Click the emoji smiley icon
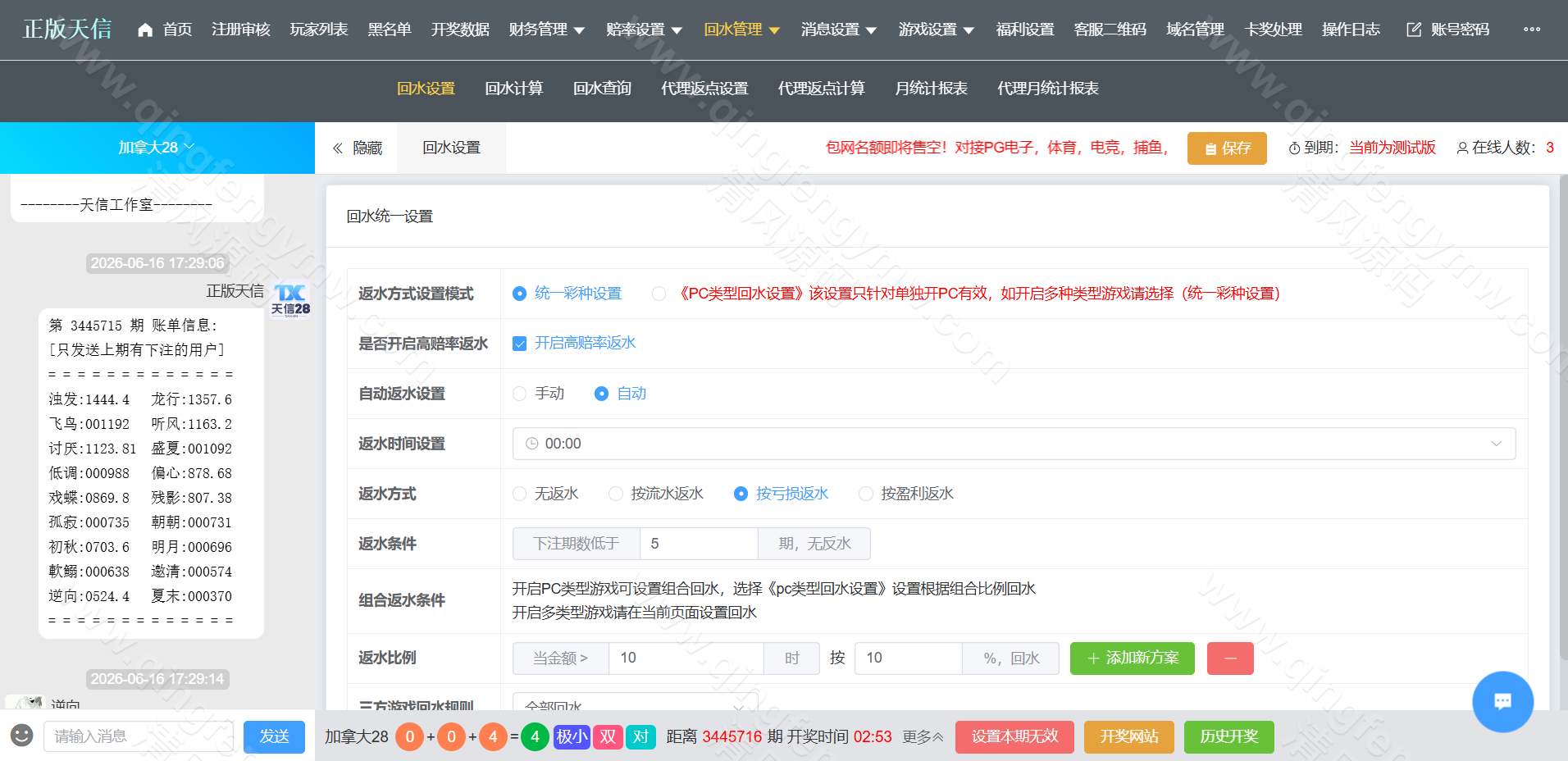This screenshot has height=761, width=1568. [x=22, y=735]
